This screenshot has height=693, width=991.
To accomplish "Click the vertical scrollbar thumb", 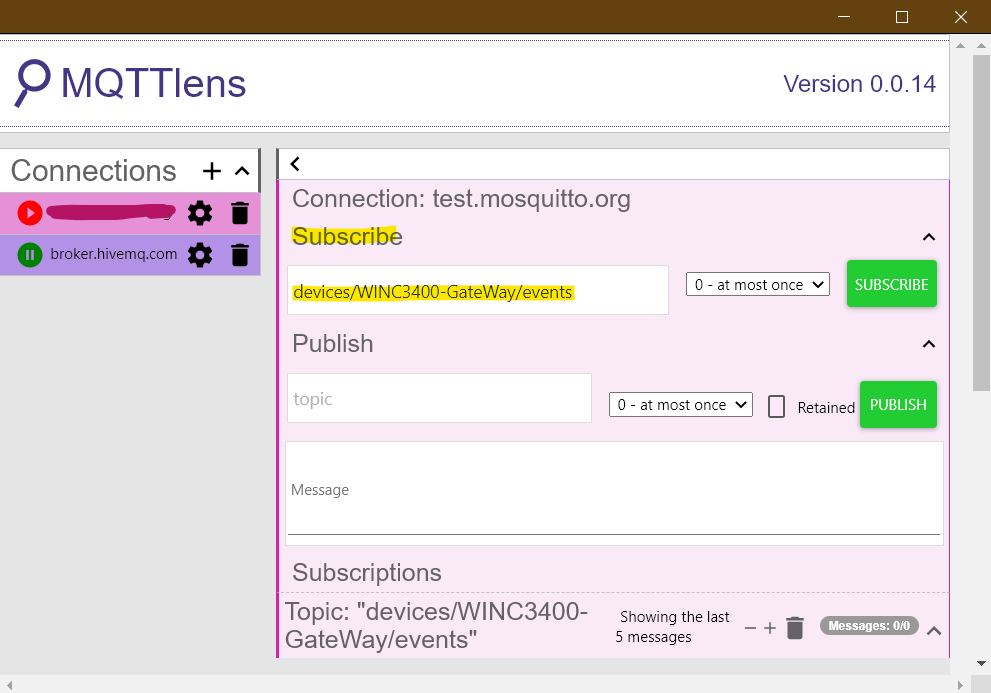I will [x=981, y=223].
